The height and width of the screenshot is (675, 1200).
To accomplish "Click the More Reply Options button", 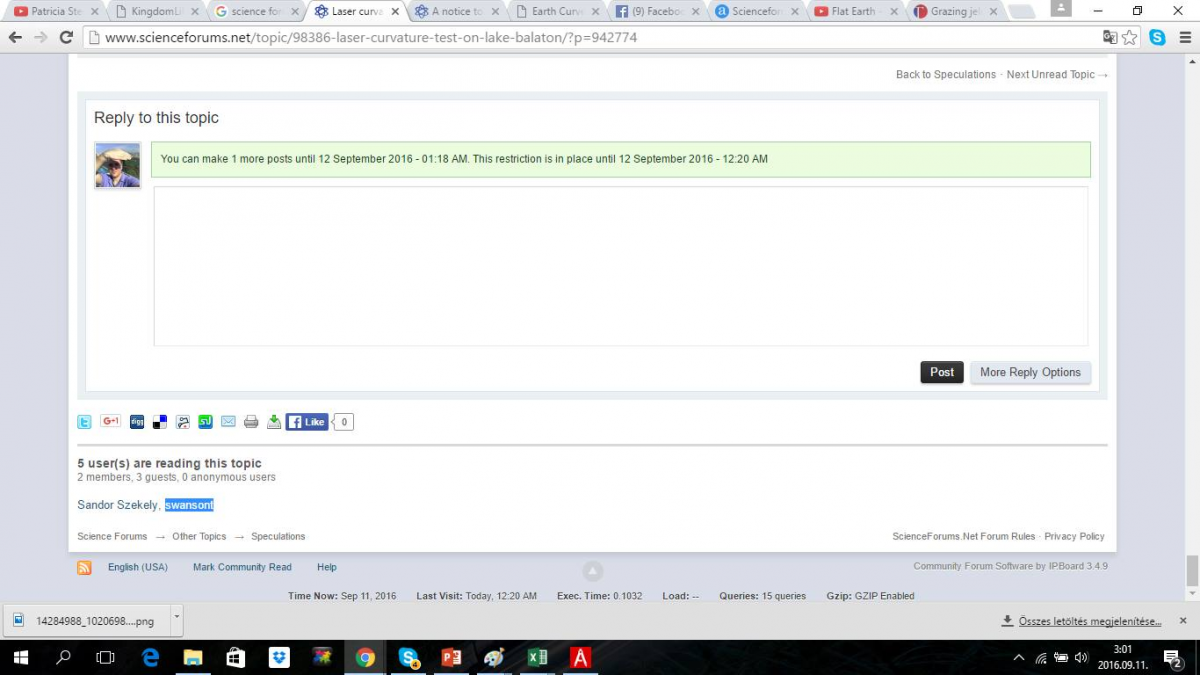I will point(1030,372).
